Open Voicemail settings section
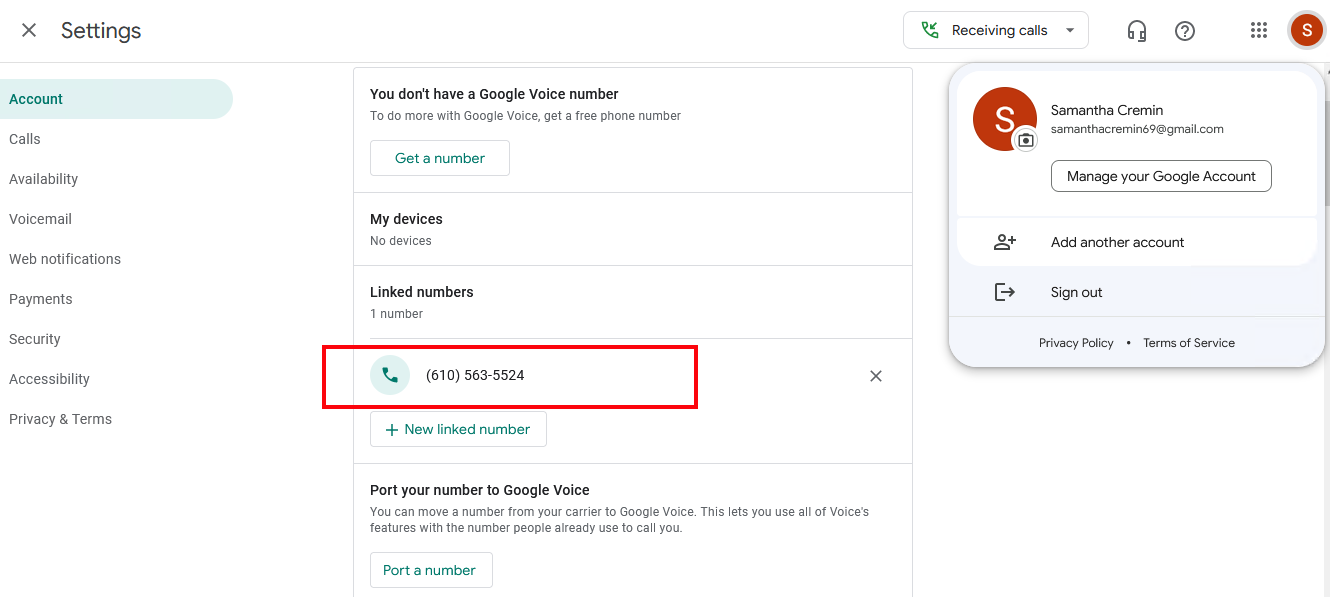1330x597 pixels. pos(116,219)
